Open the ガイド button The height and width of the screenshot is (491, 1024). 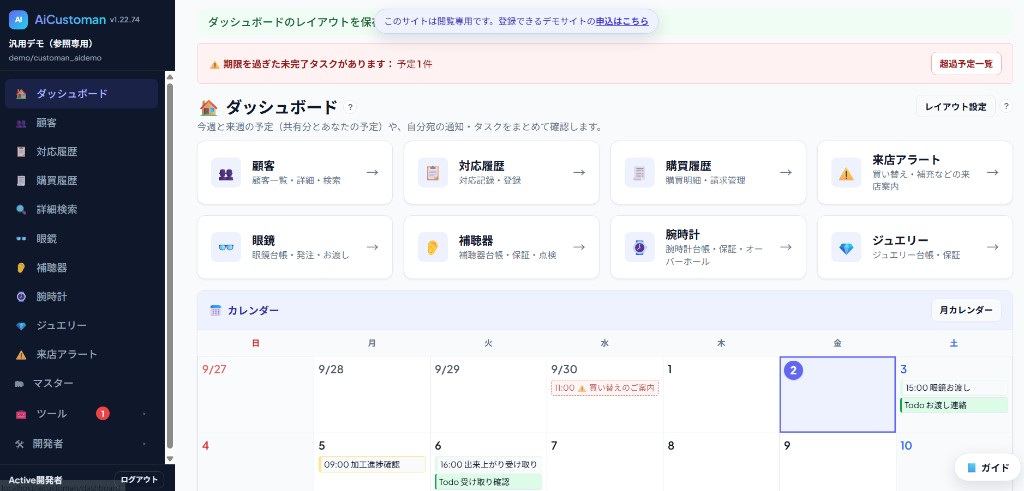[987, 467]
